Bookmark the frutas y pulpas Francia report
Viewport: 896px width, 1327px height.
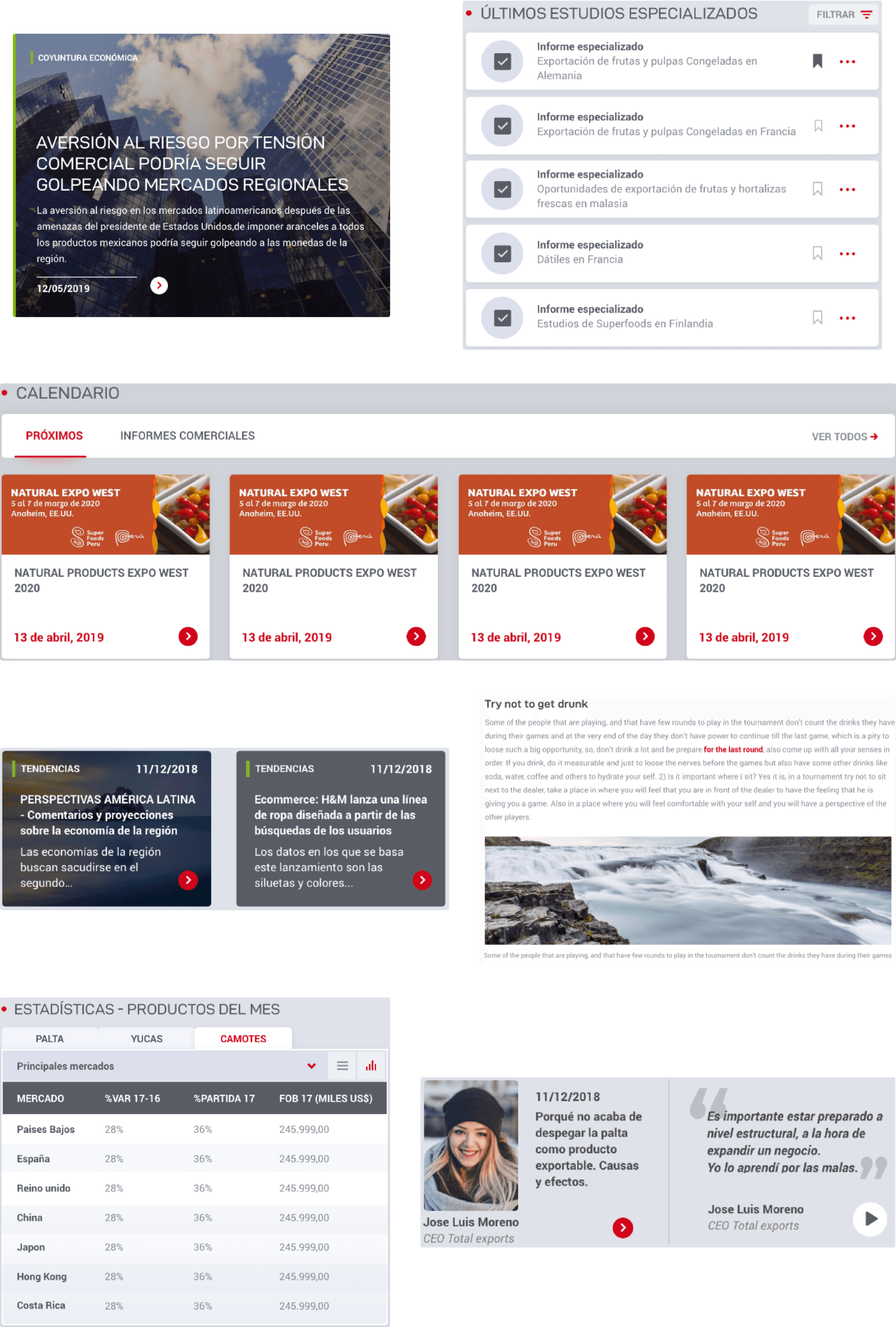pyautogui.click(x=818, y=126)
